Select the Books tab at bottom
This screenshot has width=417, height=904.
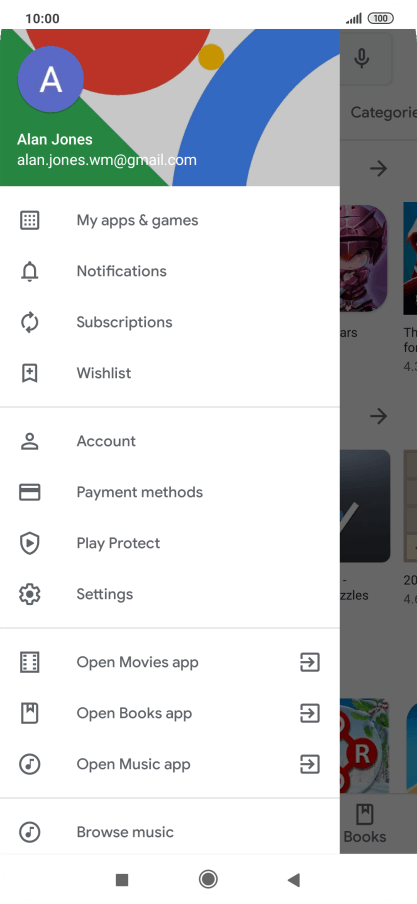(365, 824)
